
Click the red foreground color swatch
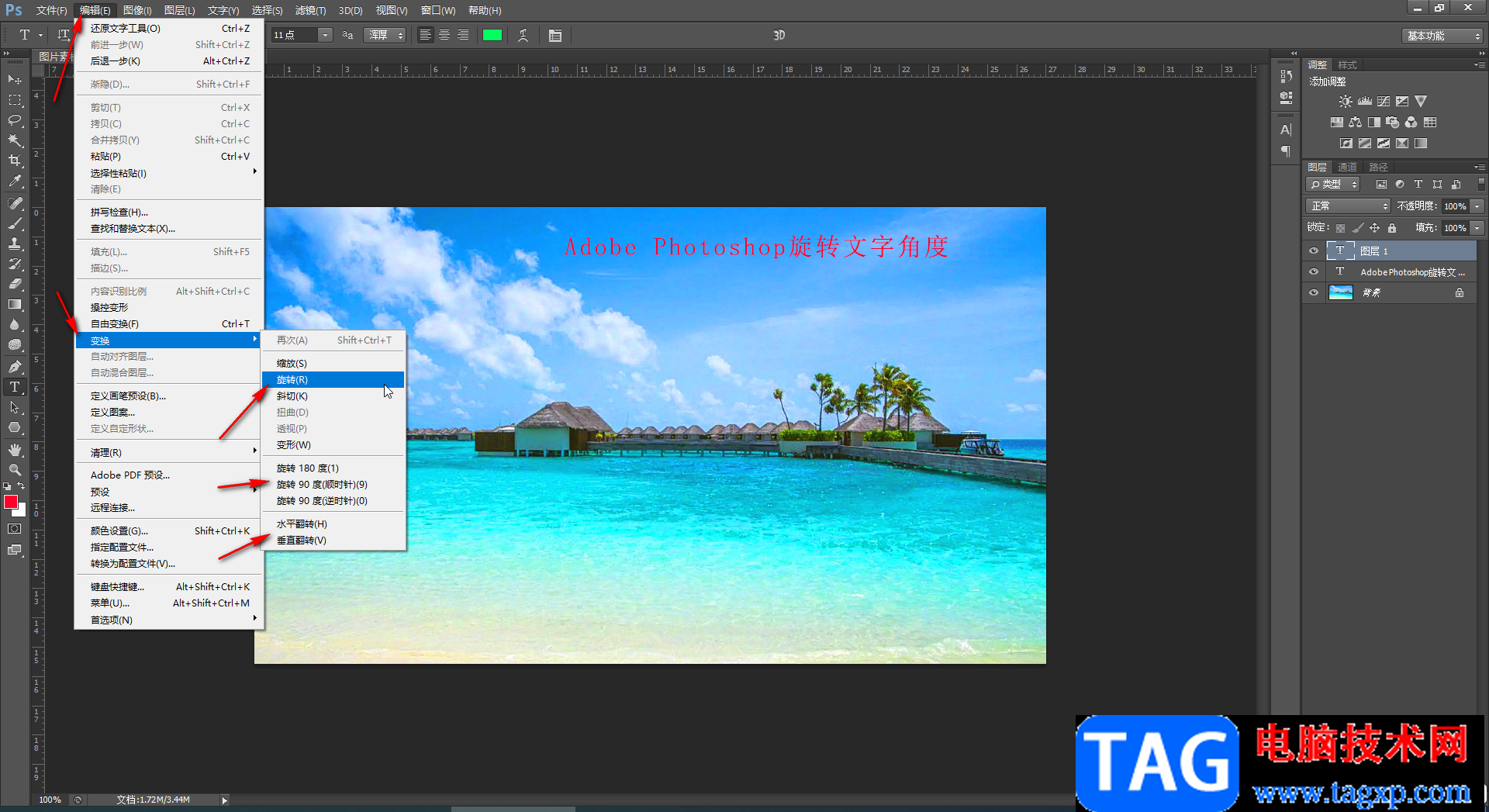[x=11, y=503]
